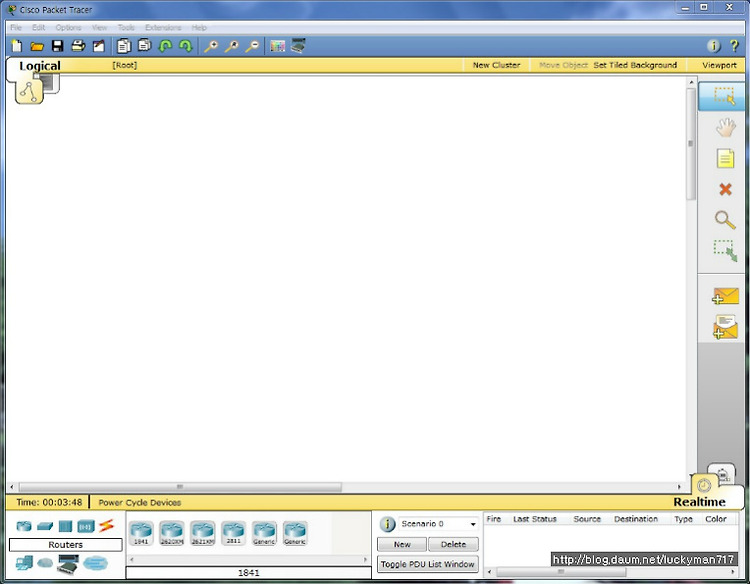Select the Connections lightning bolt icon
Screen dimensions: 750x584
coord(106,526)
